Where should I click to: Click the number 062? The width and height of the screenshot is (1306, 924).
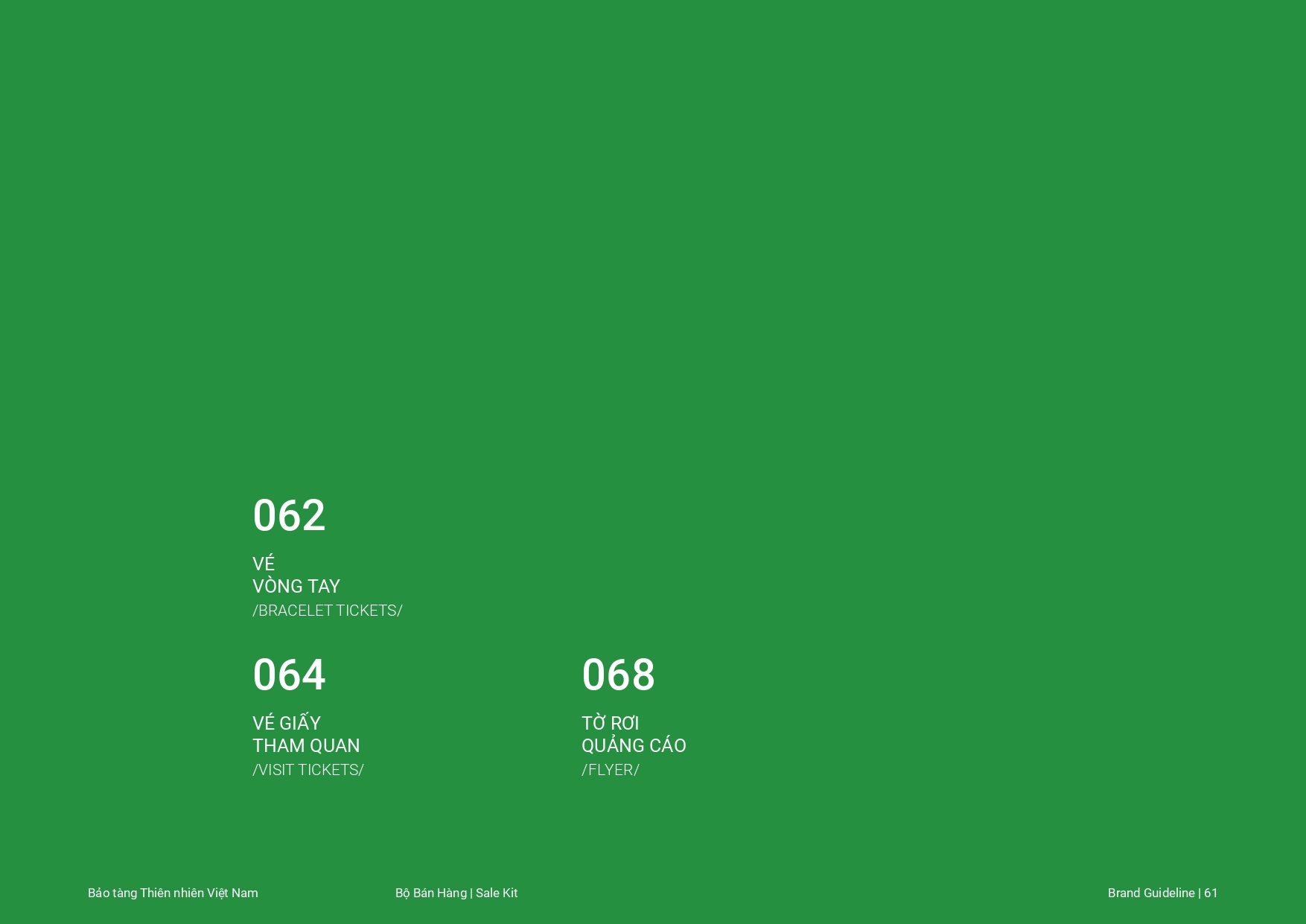(x=289, y=515)
